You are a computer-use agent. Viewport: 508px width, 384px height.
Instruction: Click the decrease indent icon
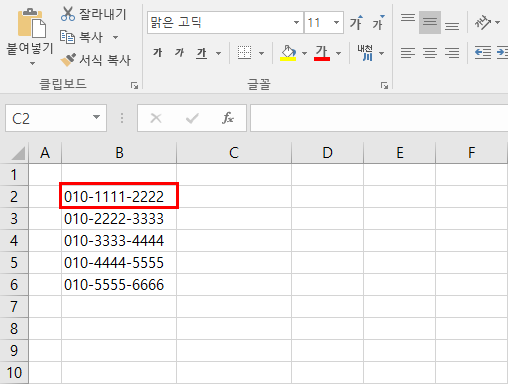coord(483,53)
